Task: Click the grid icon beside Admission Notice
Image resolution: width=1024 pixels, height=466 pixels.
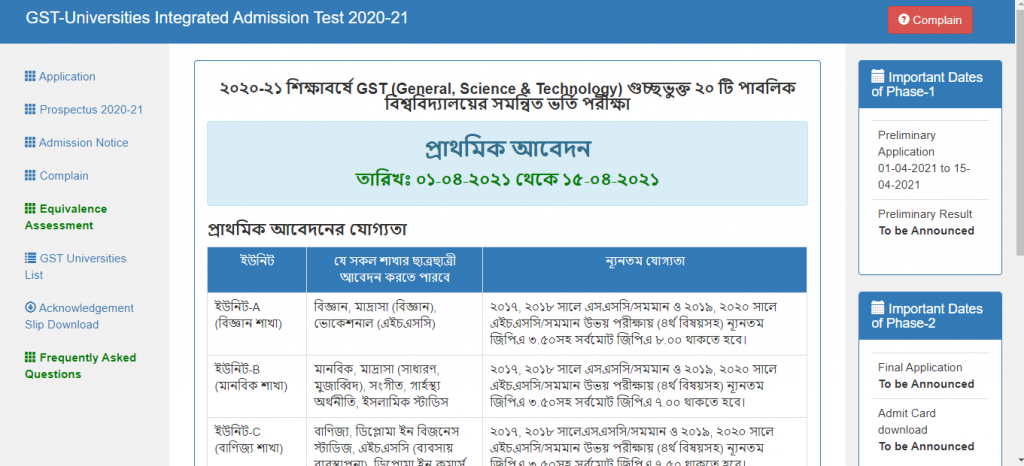Action: click(x=30, y=142)
